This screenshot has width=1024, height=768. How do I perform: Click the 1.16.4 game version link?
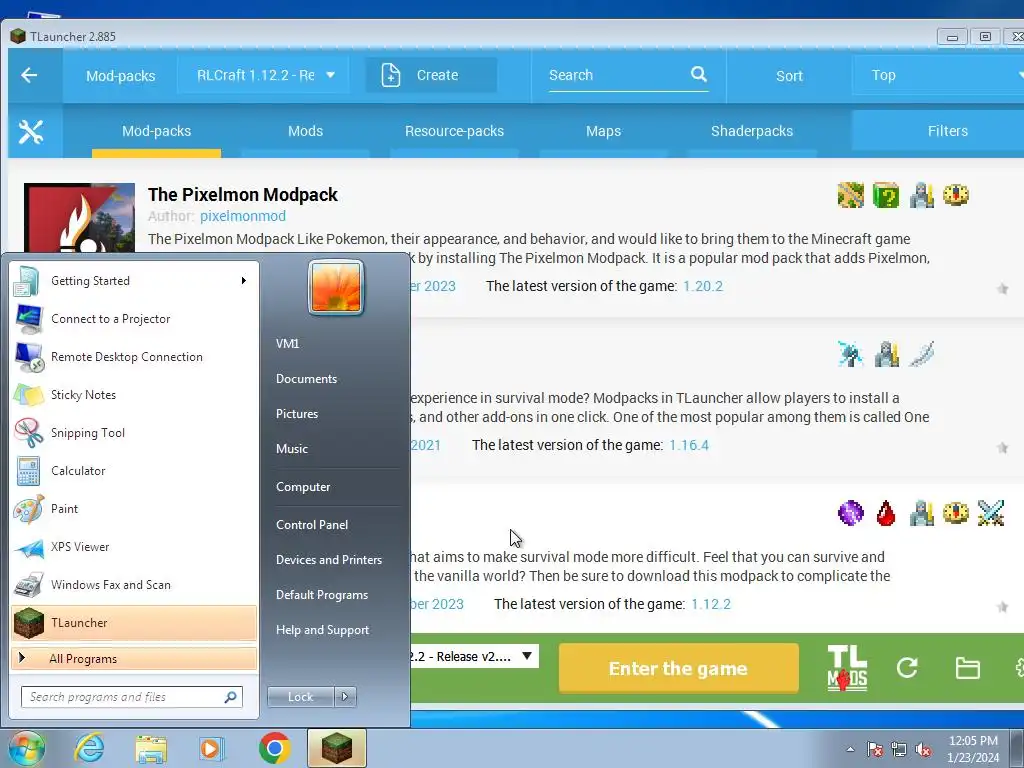pyautogui.click(x=689, y=445)
